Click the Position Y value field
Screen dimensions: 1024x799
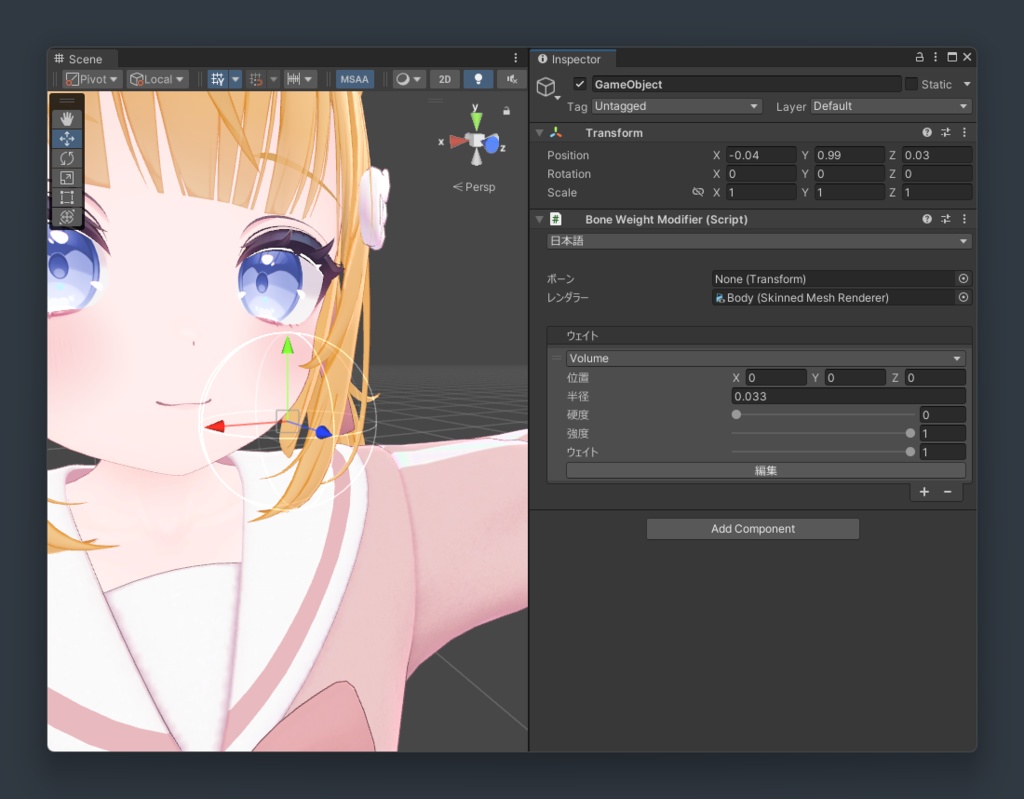click(849, 155)
